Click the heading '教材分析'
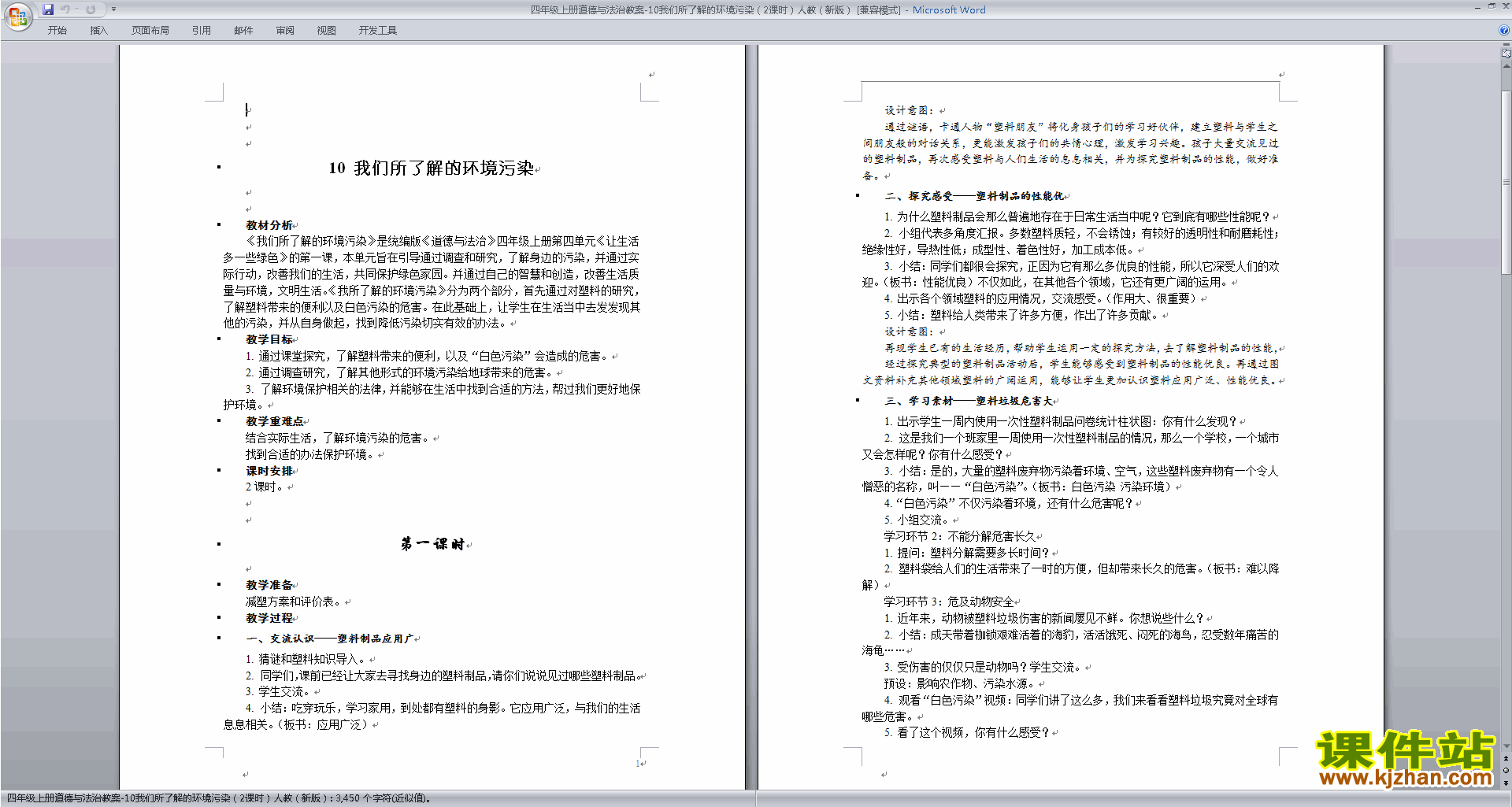This screenshot has width=1512, height=807. [x=269, y=225]
